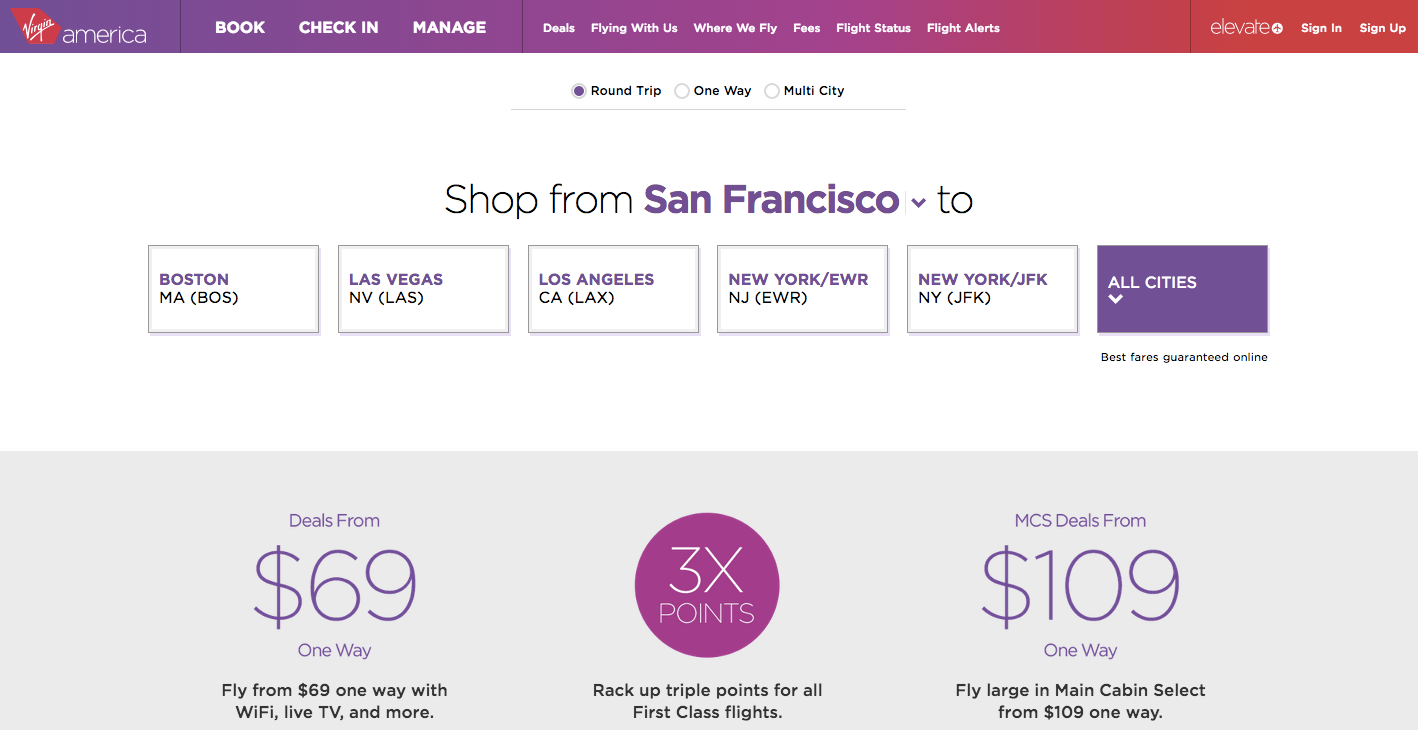Go to the Deals page
This screenshot has width=1418, height=730.
[559, 28]
